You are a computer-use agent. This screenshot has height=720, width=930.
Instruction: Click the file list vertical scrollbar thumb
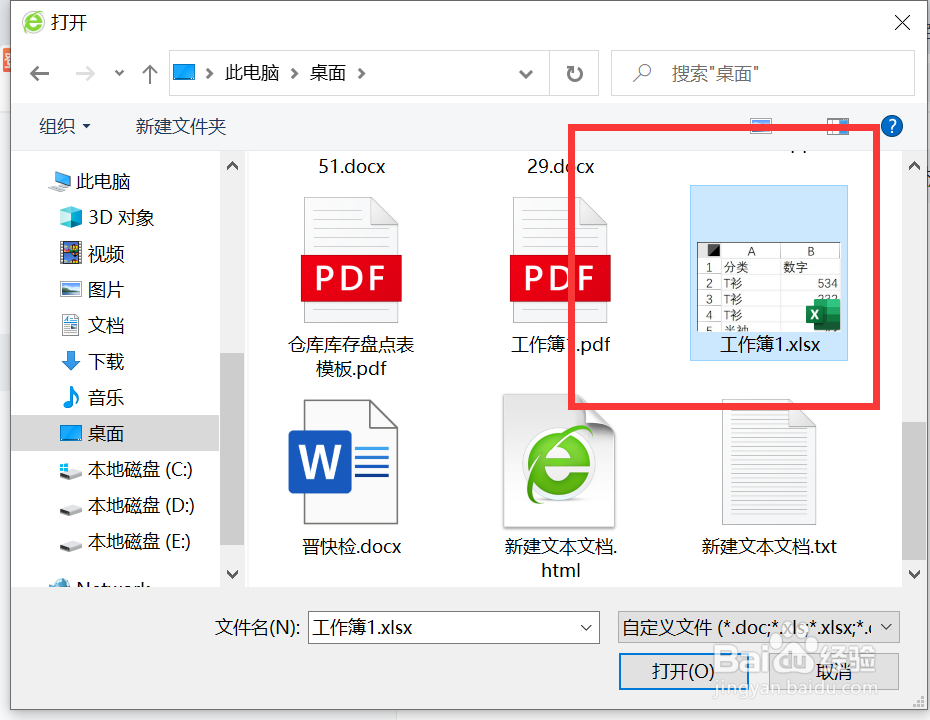(913, 490)
